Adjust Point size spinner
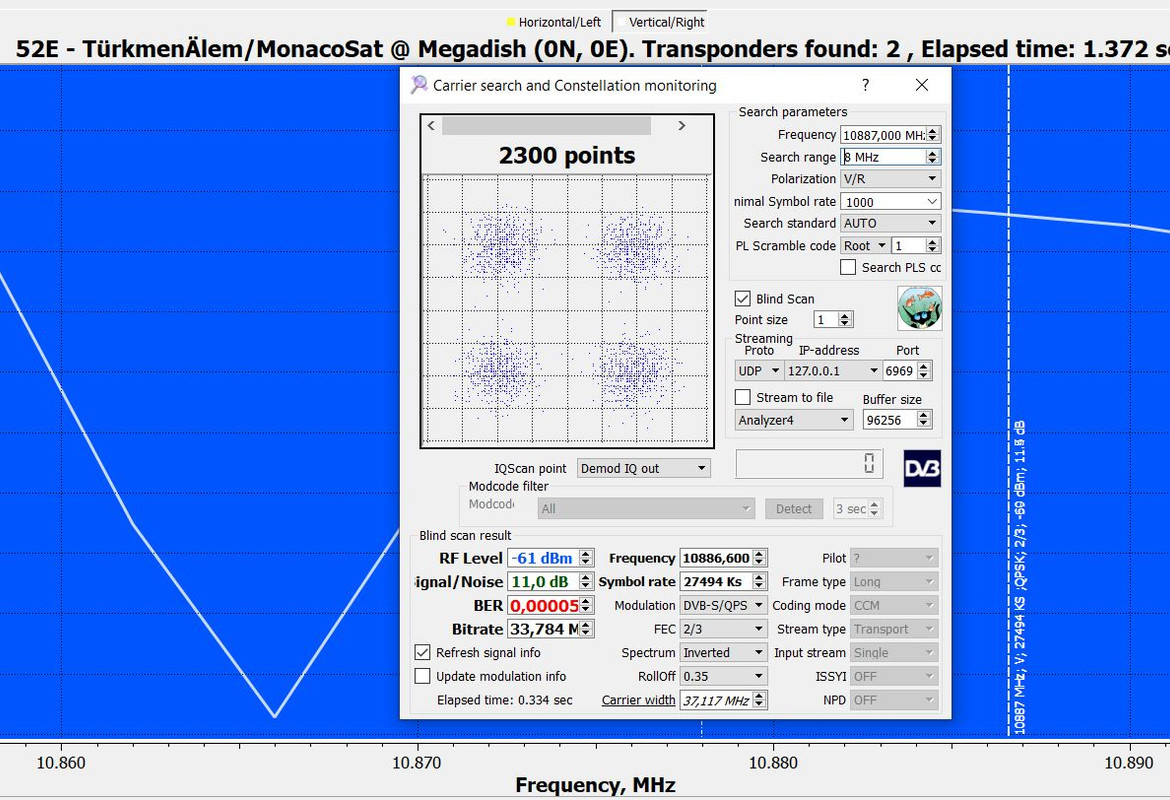The height and width of the screenshot is (800, 1170). pyautogui.click(x=845, y=319)
